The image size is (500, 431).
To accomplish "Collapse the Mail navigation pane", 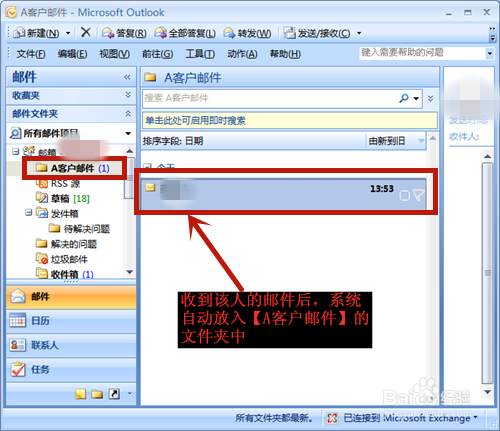I will point(127,77).
